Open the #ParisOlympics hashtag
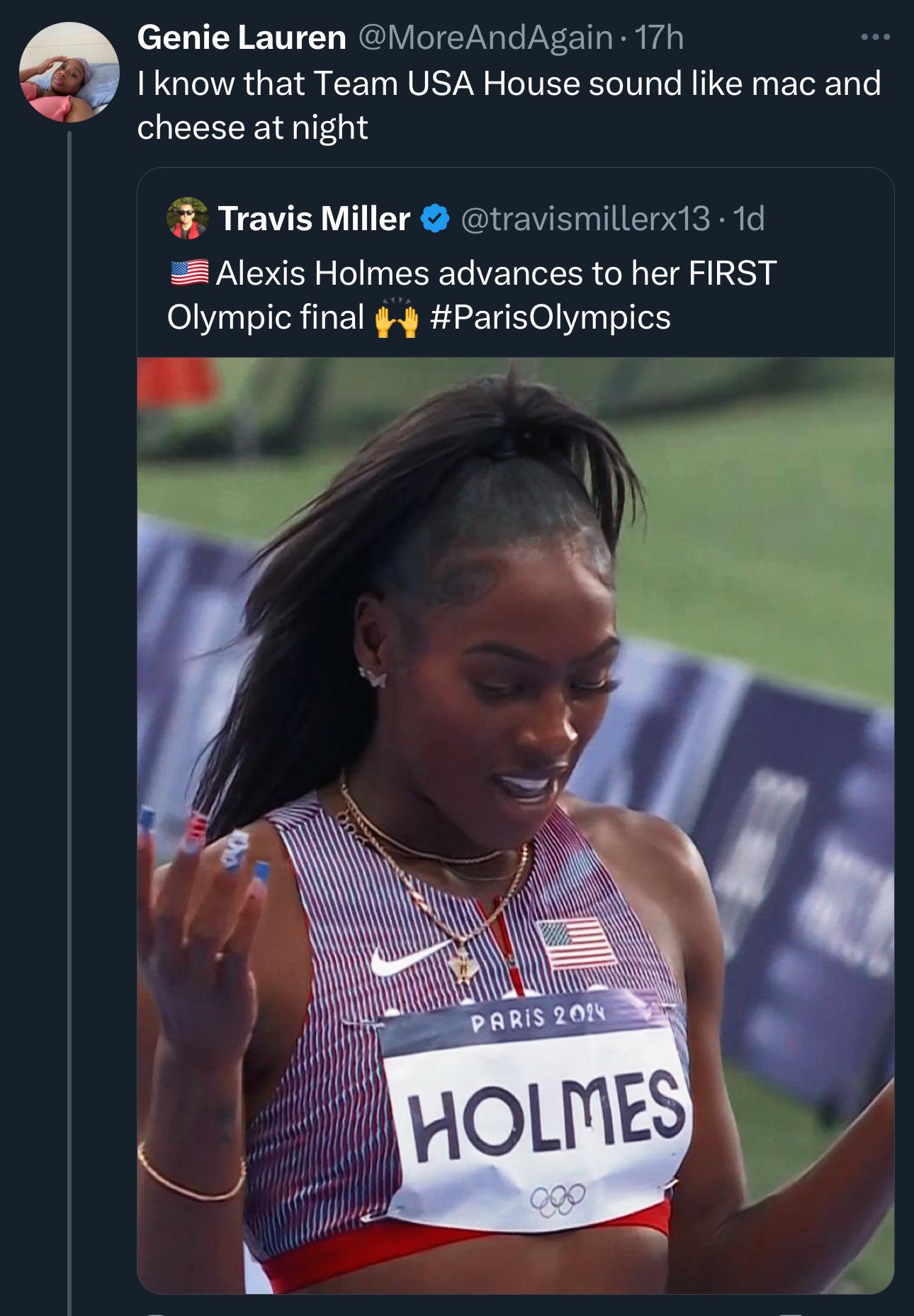This screenshot has height=1316, width=914. pos(550,317)
